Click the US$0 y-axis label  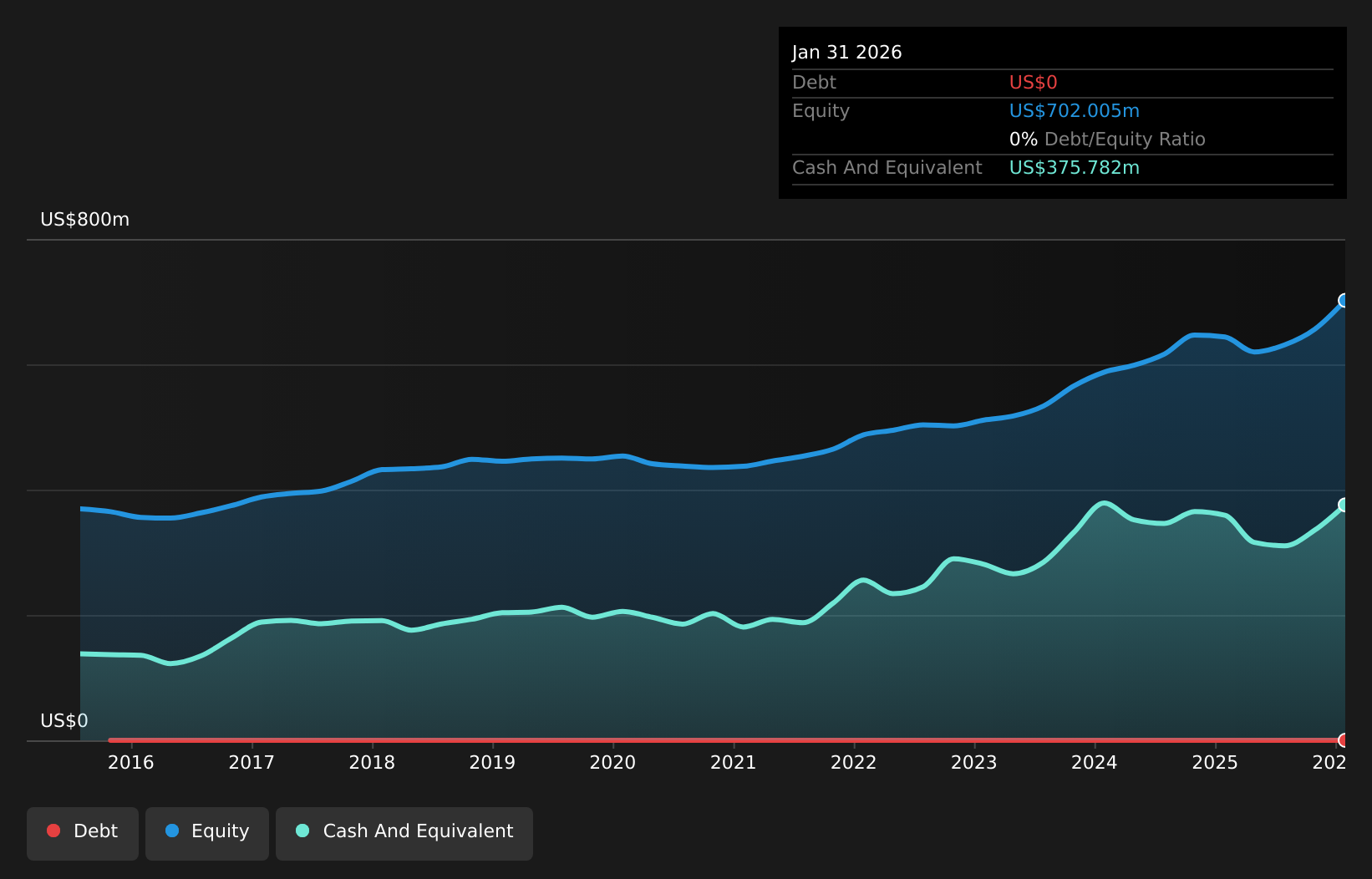point(64,721)
